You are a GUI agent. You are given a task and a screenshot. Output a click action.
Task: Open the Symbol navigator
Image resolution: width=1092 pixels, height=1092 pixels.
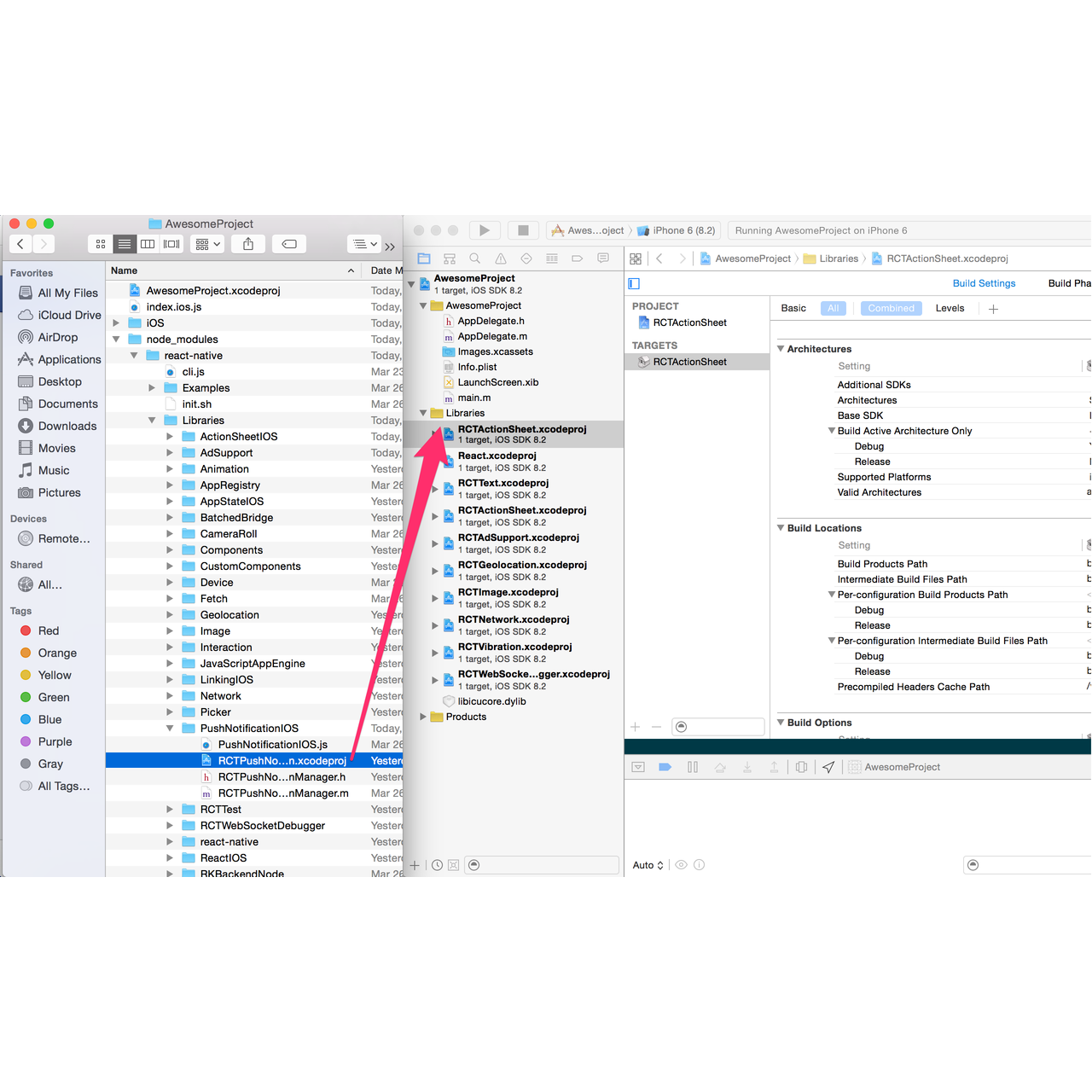coord(450,258)
